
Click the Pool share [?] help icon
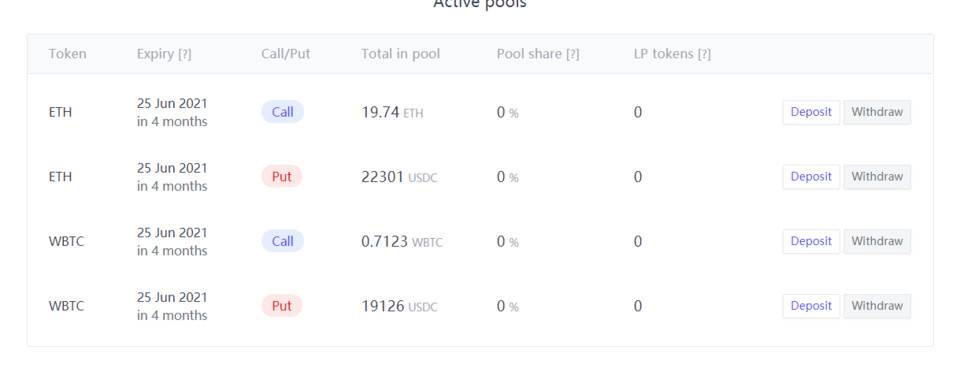572,54
